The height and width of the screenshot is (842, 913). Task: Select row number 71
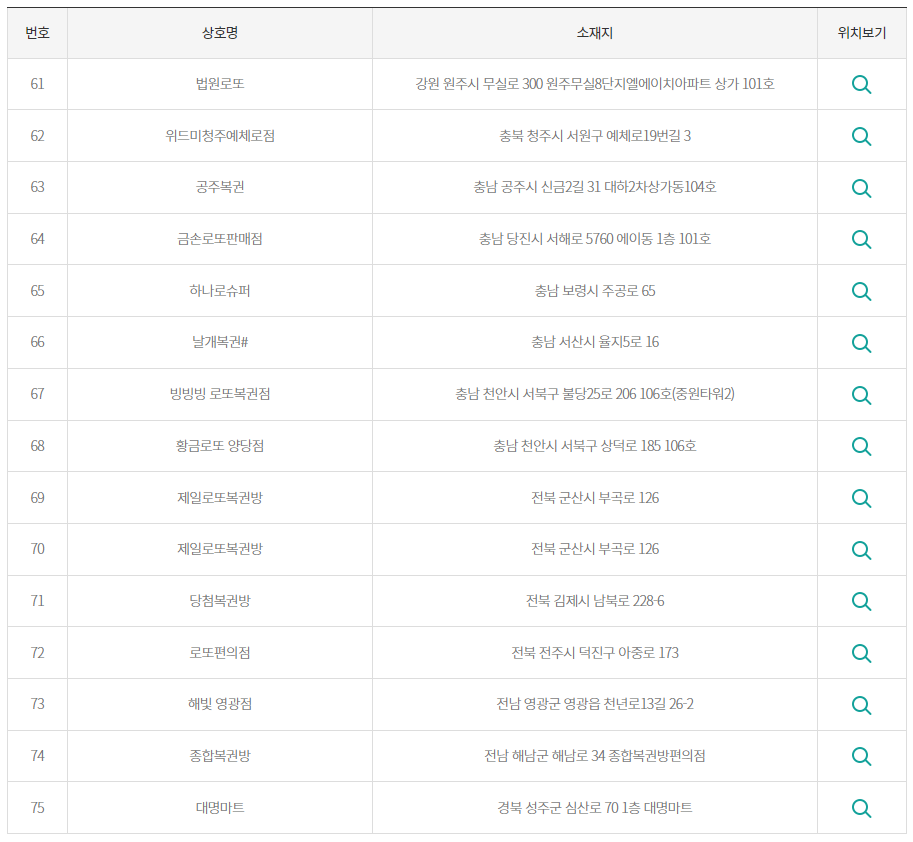click(x=37, y=600)
